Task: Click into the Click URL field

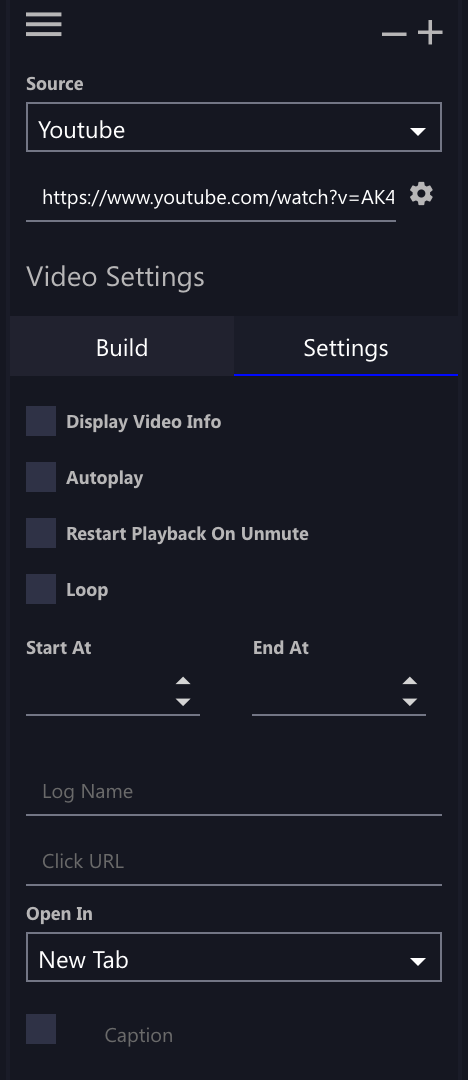Action: (234, 861)
